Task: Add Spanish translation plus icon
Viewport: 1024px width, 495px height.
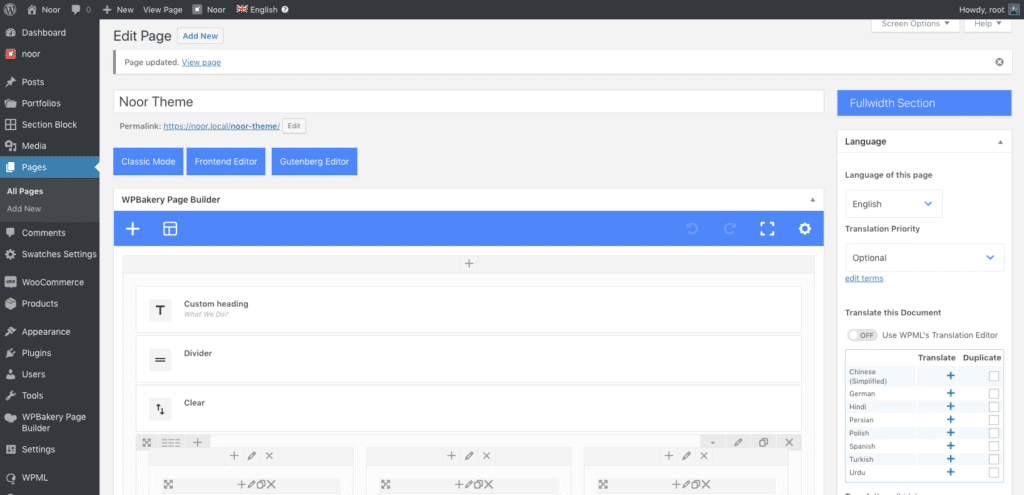Action: click(x=951, y=446)
